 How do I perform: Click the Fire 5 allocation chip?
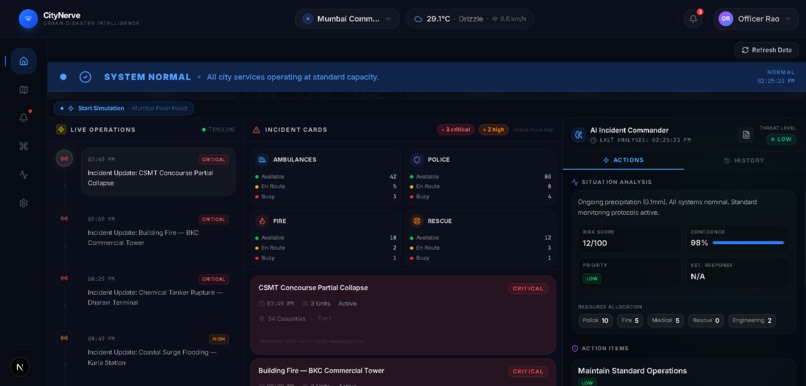click(x=630, y=321)
